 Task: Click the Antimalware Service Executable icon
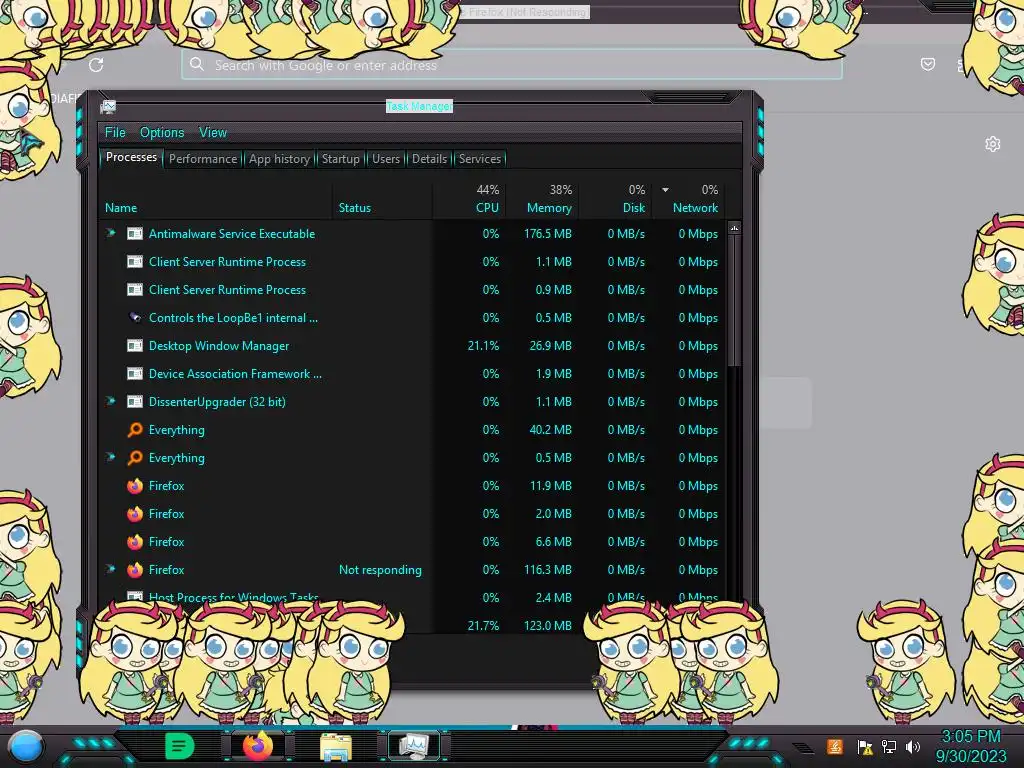click(135, 234)
